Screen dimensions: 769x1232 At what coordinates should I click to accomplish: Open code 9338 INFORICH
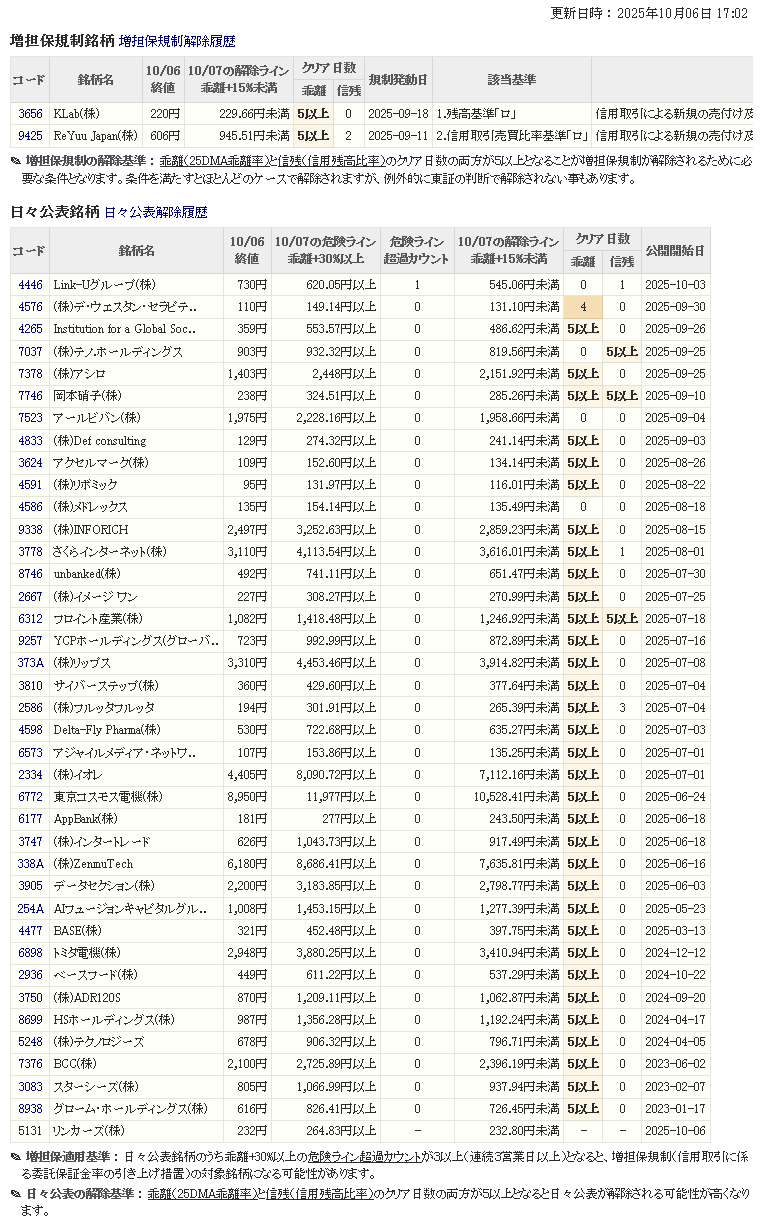coord(30,530)
